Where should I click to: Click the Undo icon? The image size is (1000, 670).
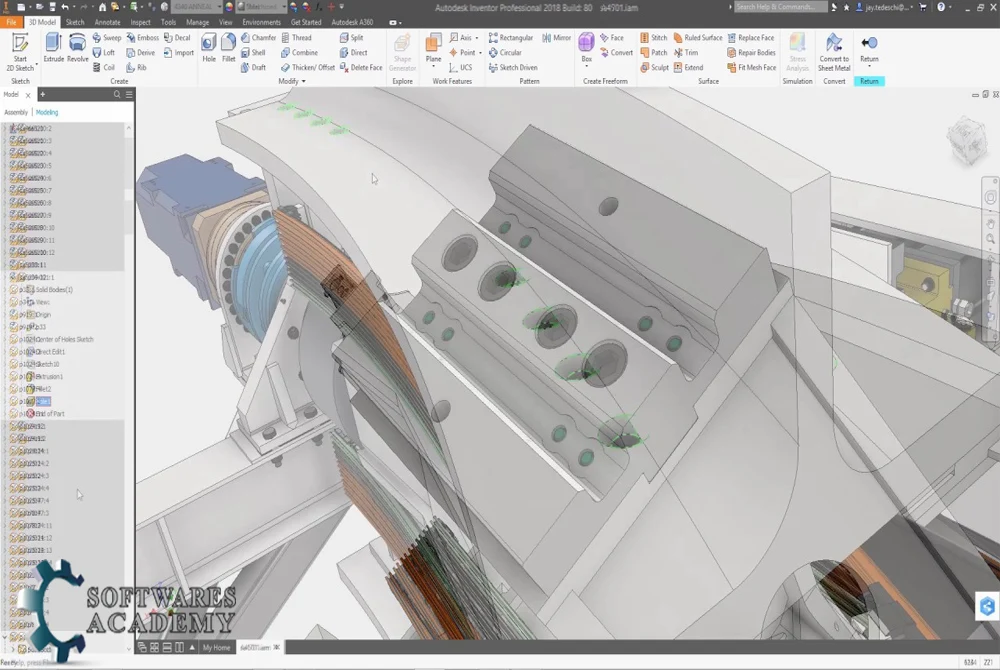click(64, 7)
